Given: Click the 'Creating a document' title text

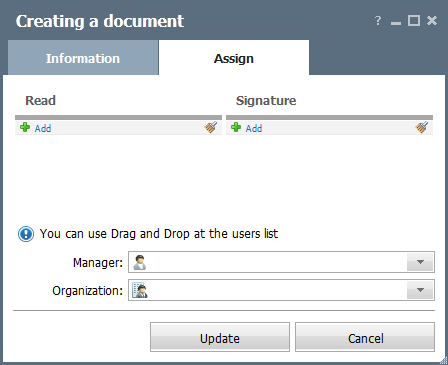Looking at the screenshot, I should coord(100,21).
